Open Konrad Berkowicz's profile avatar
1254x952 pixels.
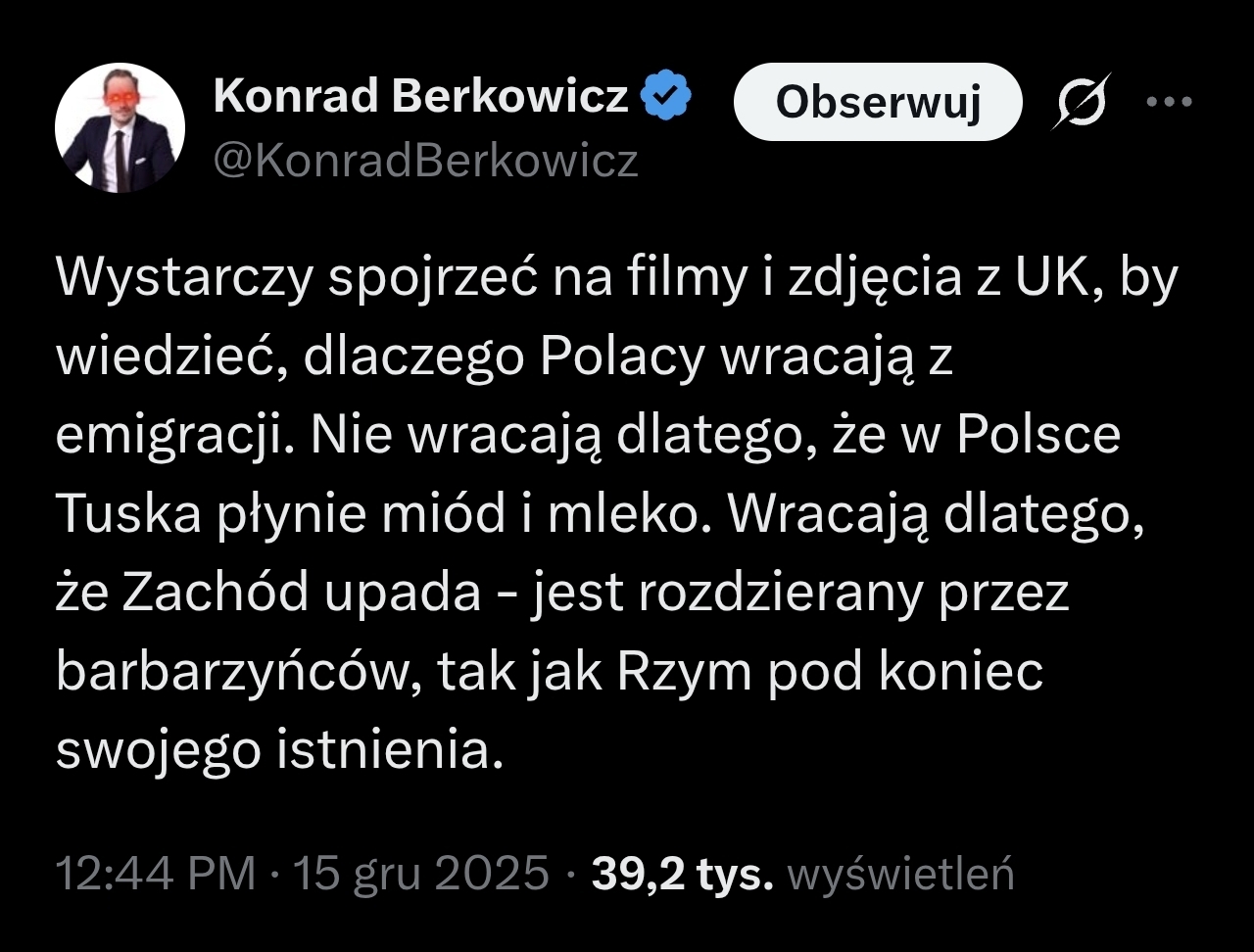119,128
